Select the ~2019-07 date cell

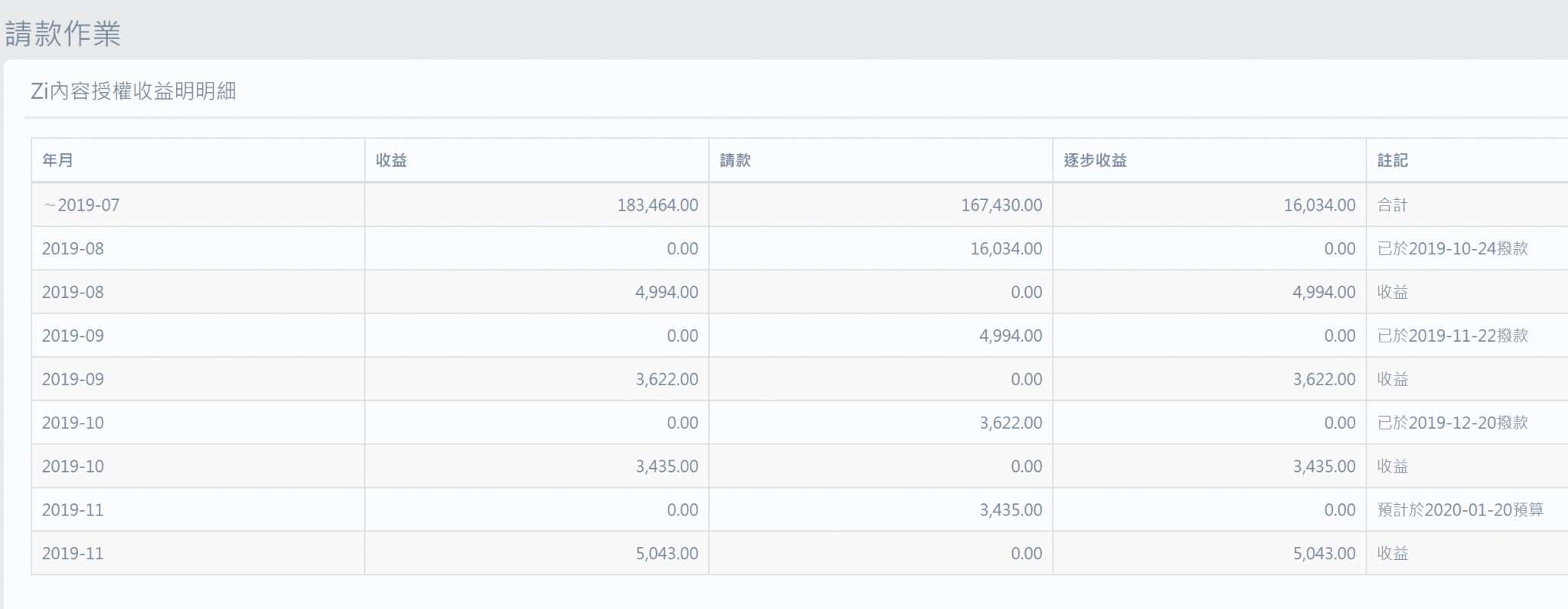[x=81, y=205]
